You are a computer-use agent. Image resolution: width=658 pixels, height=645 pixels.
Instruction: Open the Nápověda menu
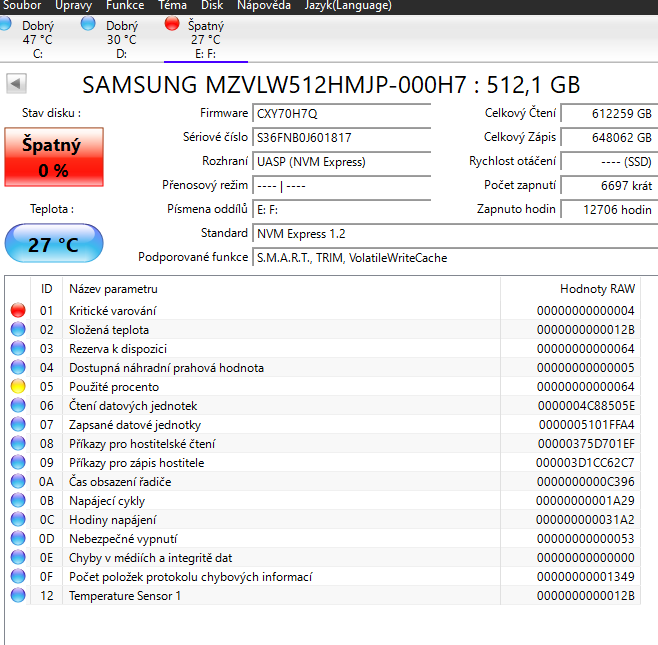[264, 5]
